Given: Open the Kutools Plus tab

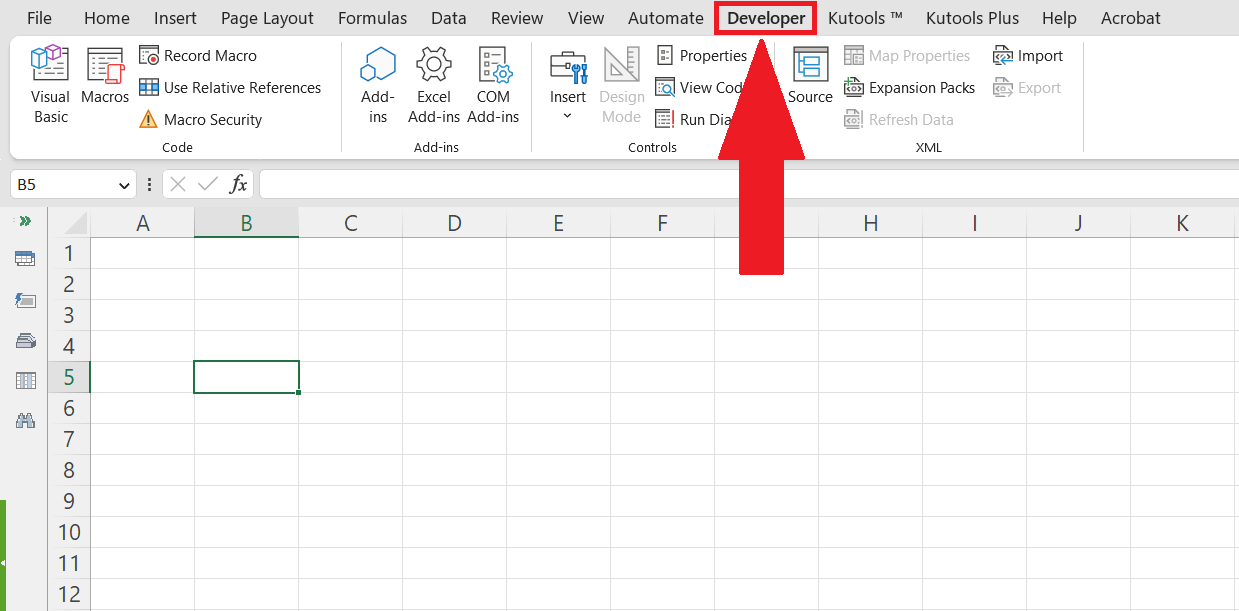Looking at the screenshot, I should click(971, 17).
